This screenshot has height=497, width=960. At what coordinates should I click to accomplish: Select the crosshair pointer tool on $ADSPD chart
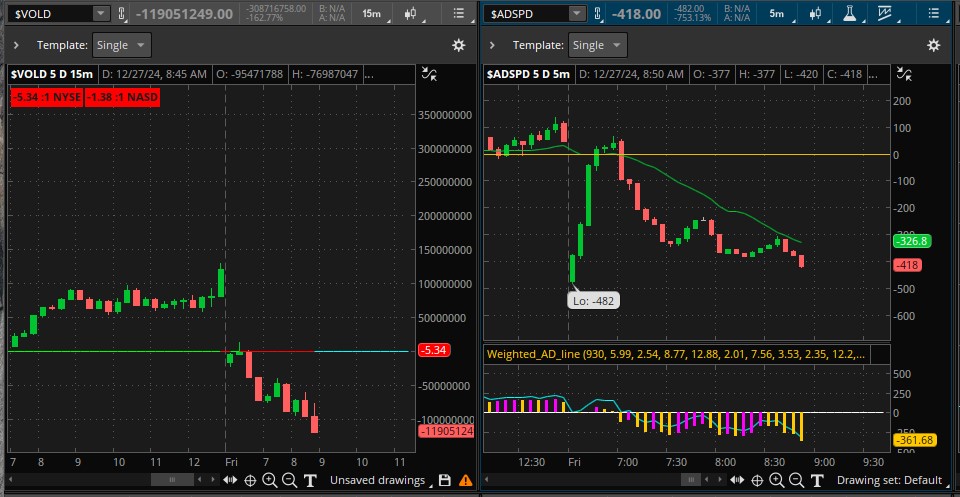tap(757, 480)
